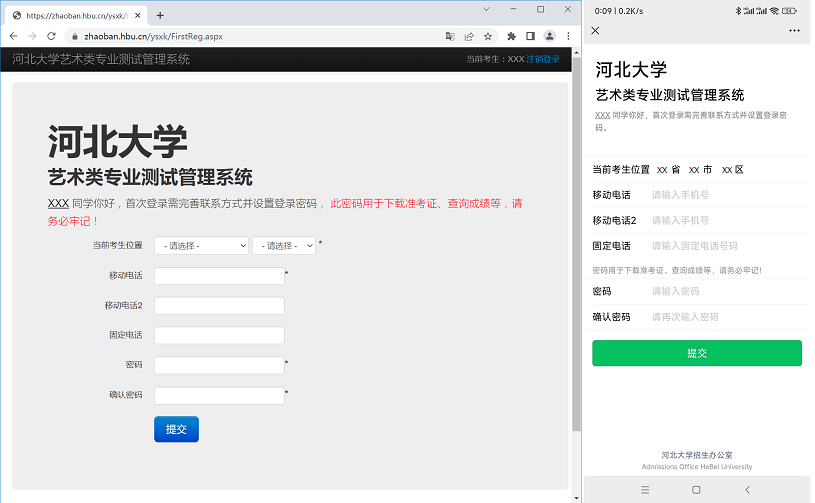Reload the page with refresh icon
This screenshot has height=503, width=815.
coord(51,36)
